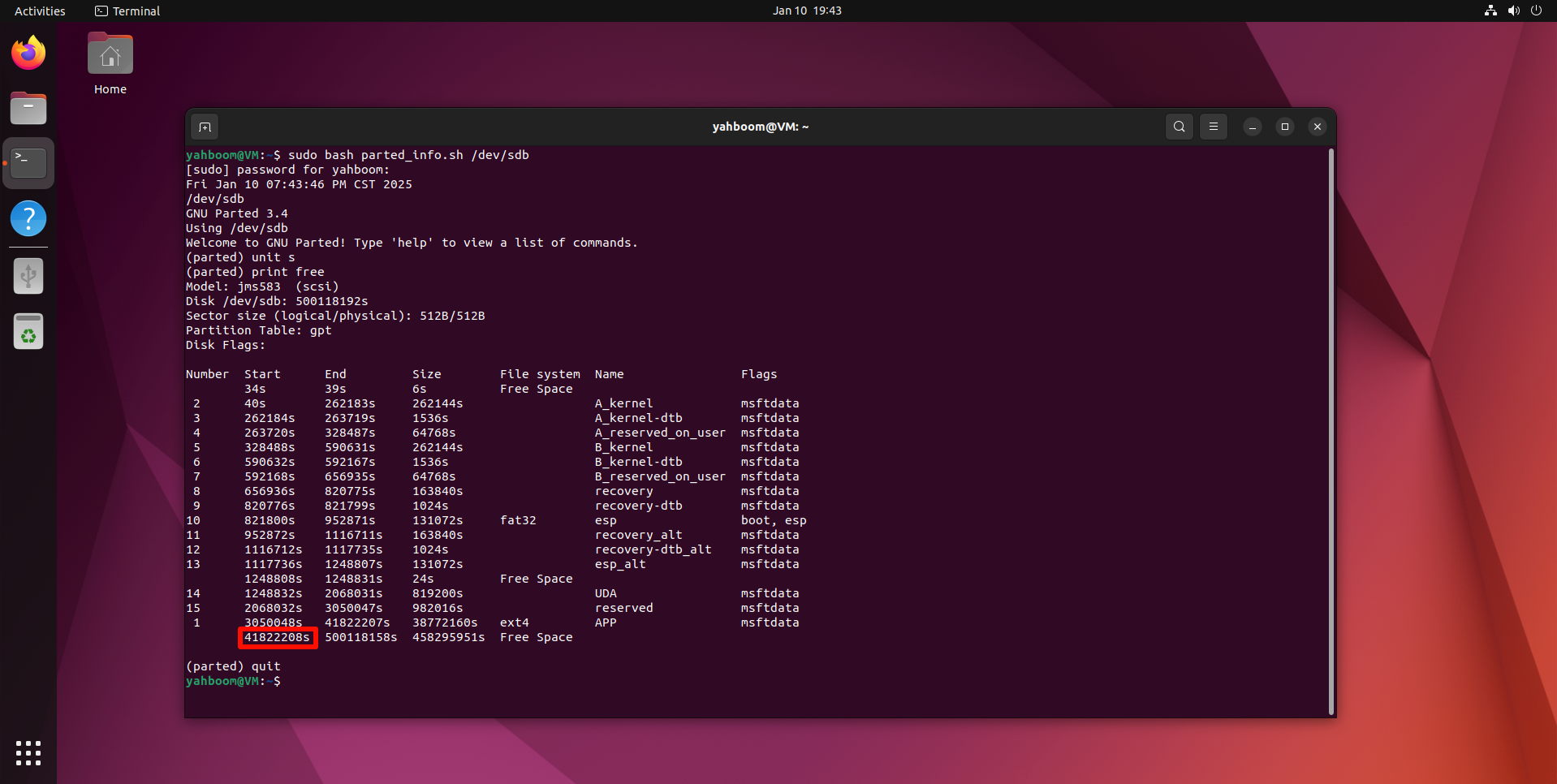
Task: Open the Trash from the dock
Action: click(28, 332)
